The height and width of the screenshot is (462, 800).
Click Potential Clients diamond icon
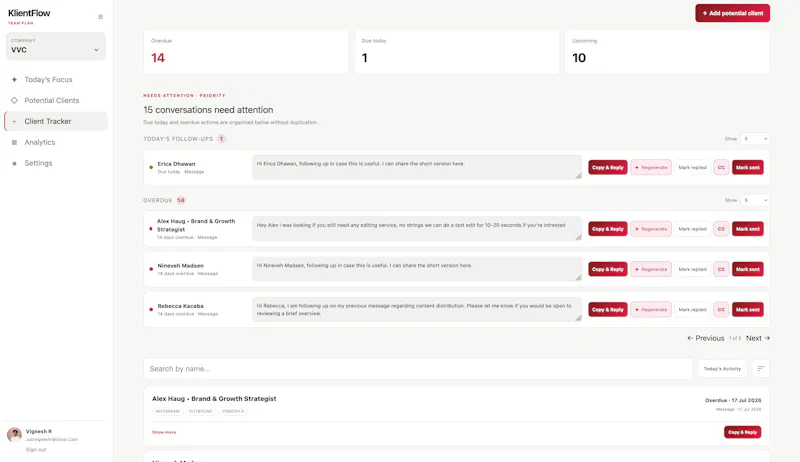click(14, 100)
